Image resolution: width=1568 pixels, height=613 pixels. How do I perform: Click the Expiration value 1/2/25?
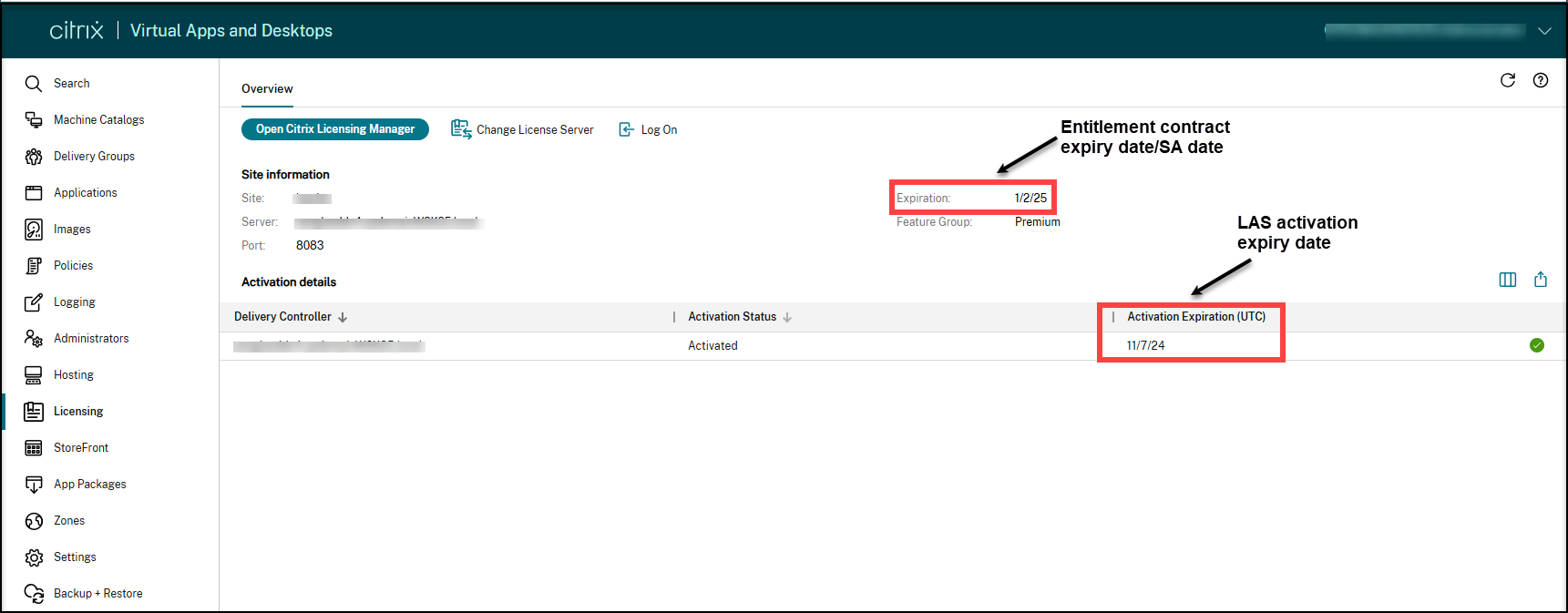(1030, 198)
